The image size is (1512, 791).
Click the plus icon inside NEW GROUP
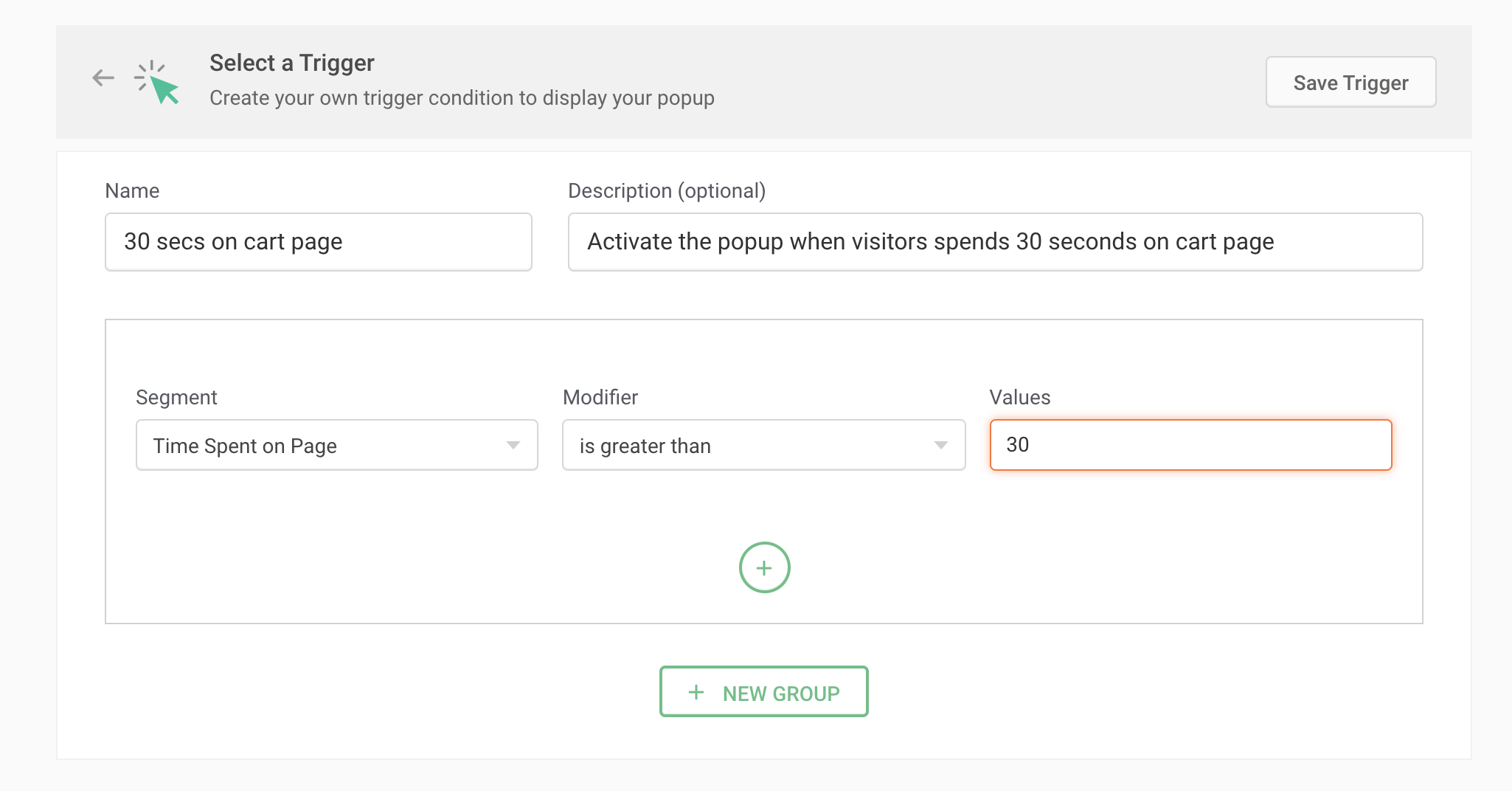[696, 692]
